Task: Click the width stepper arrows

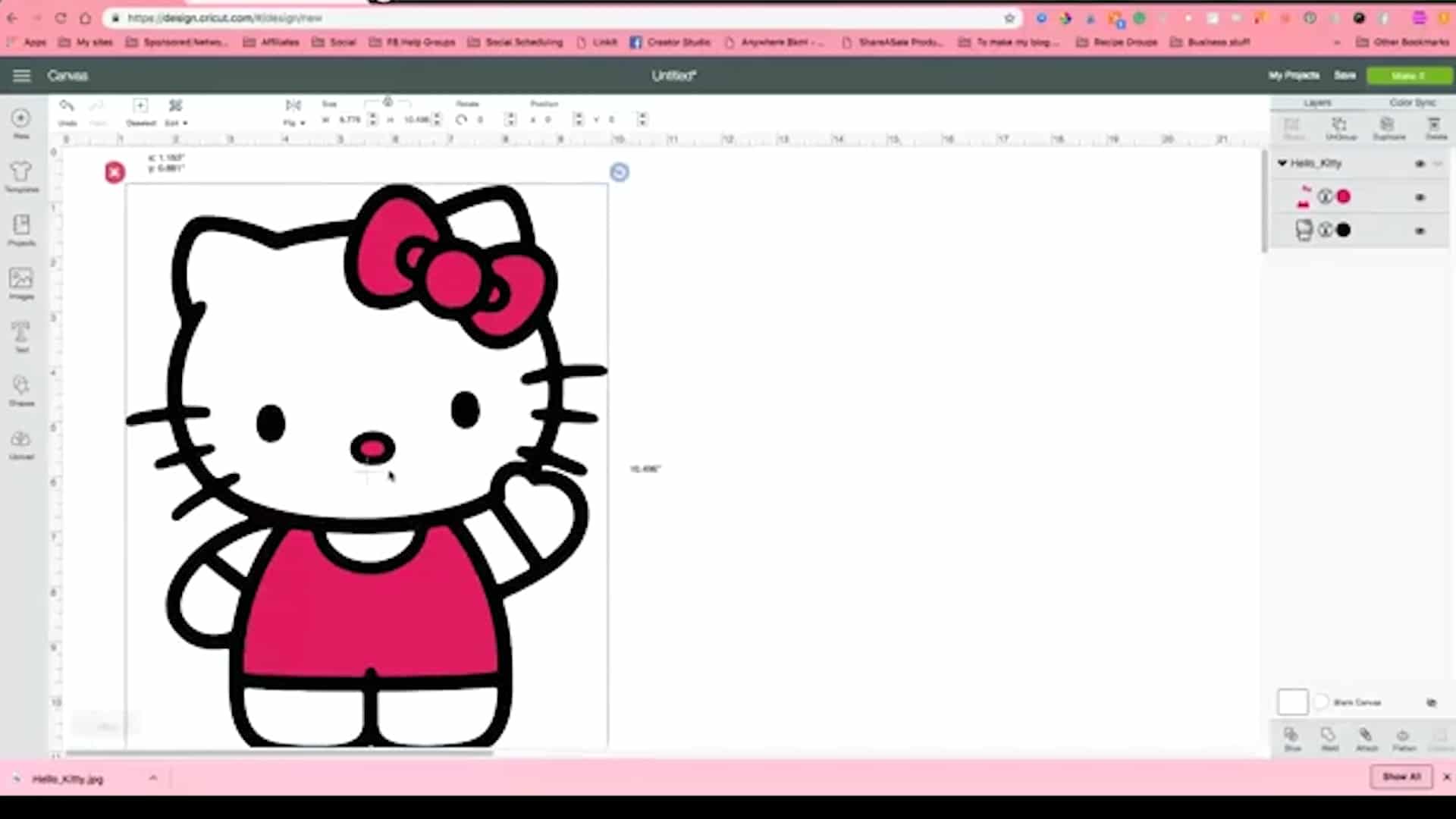Action: tap(372, 119)
